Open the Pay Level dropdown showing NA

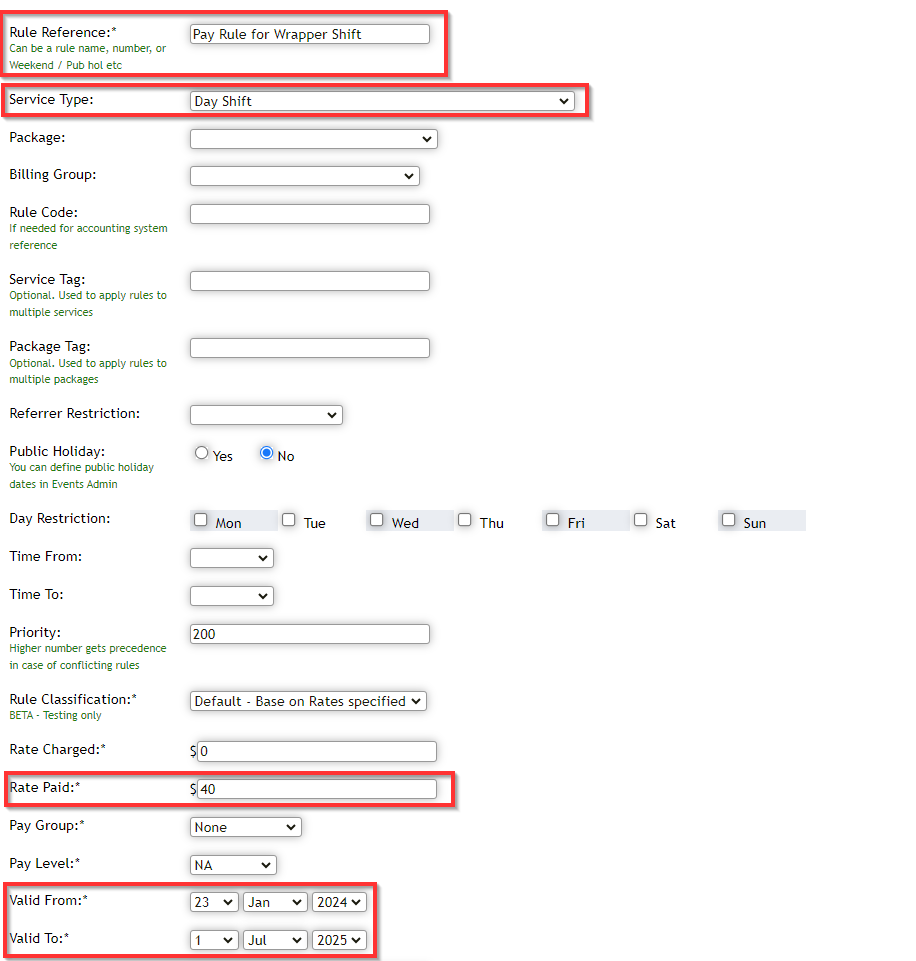[x=232, y=864]
